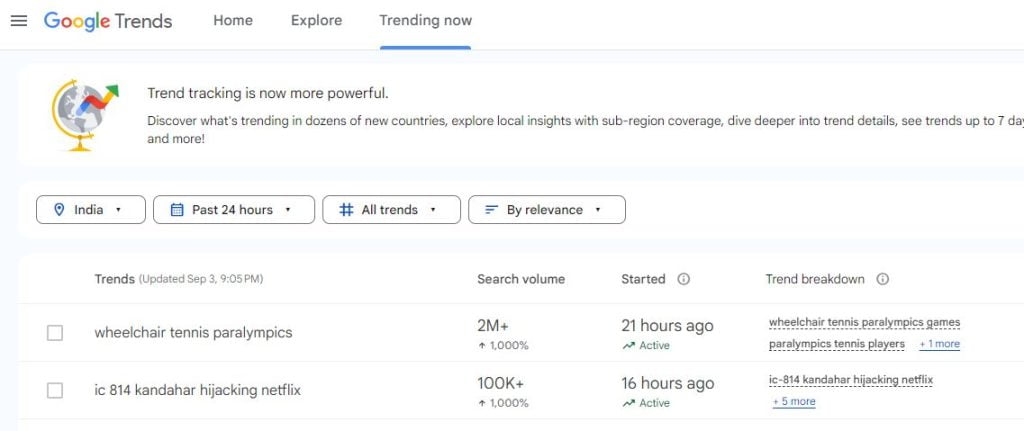Click sort icon in By relevance filter

[491, 210]
